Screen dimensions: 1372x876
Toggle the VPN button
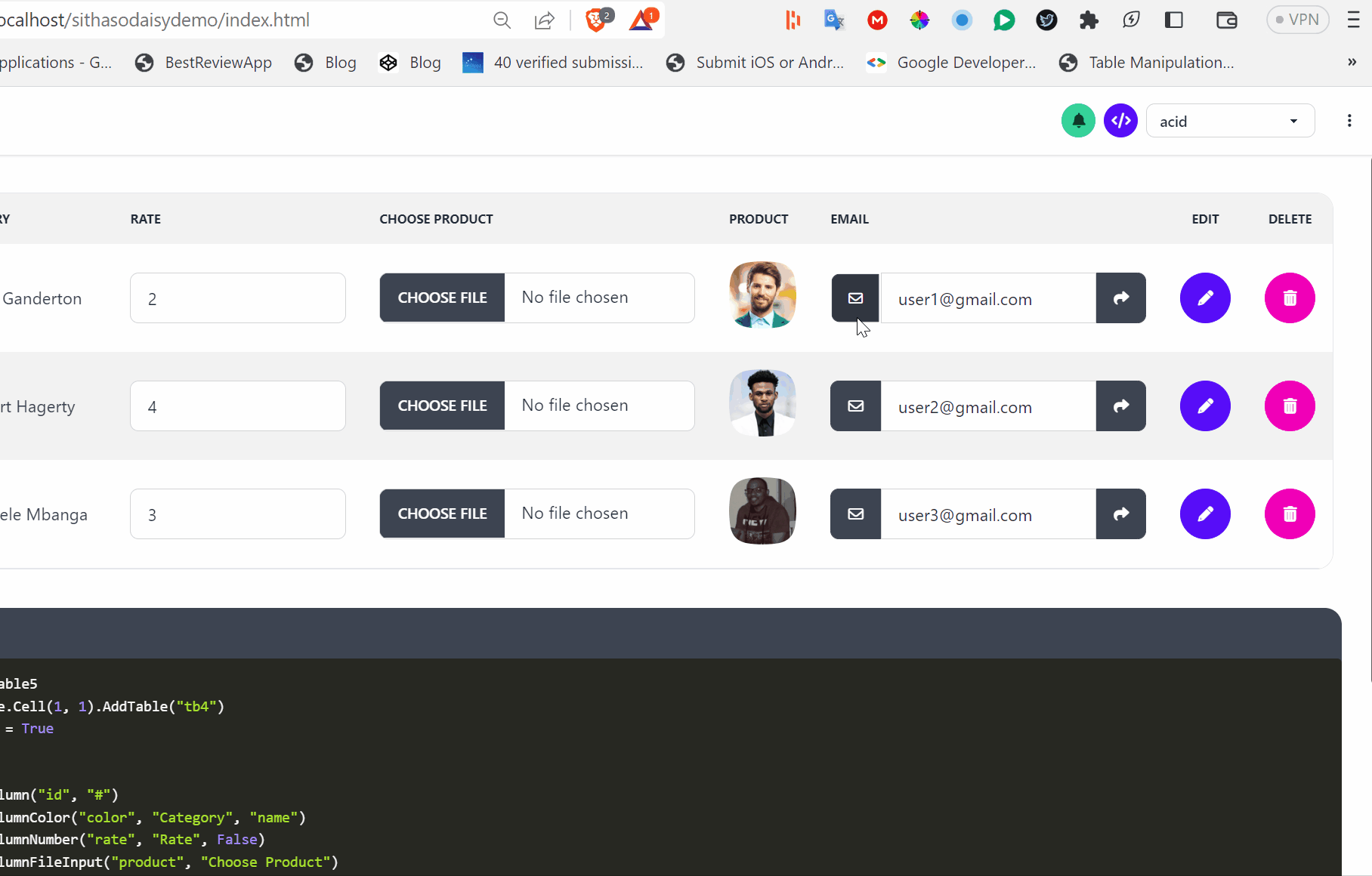point(1296,20)
